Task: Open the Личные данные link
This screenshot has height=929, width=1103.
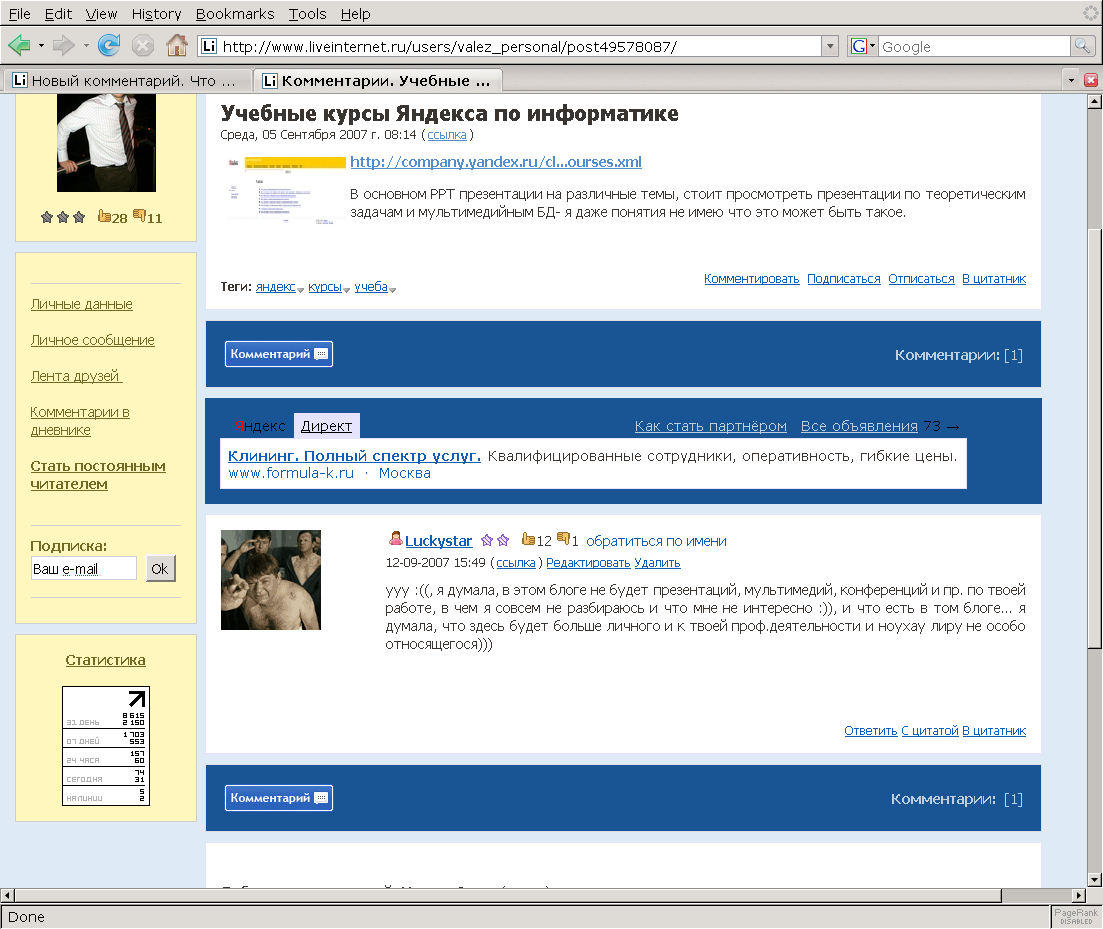Action: pyautogui.click(x=82, y=305)
